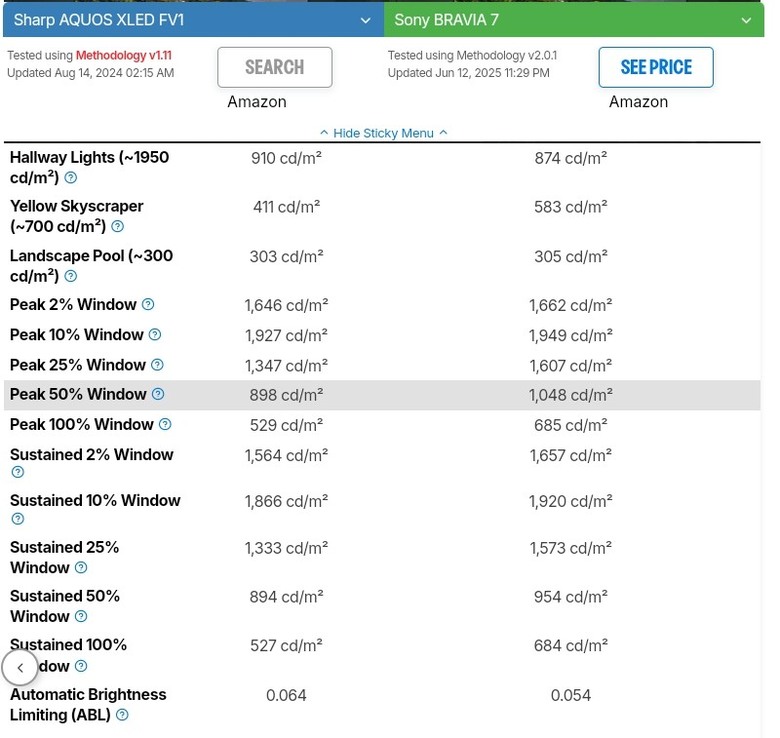Collapse the menu via Hide Sticky Menu
Screen dimensions: 780x738
coord(384,133)
